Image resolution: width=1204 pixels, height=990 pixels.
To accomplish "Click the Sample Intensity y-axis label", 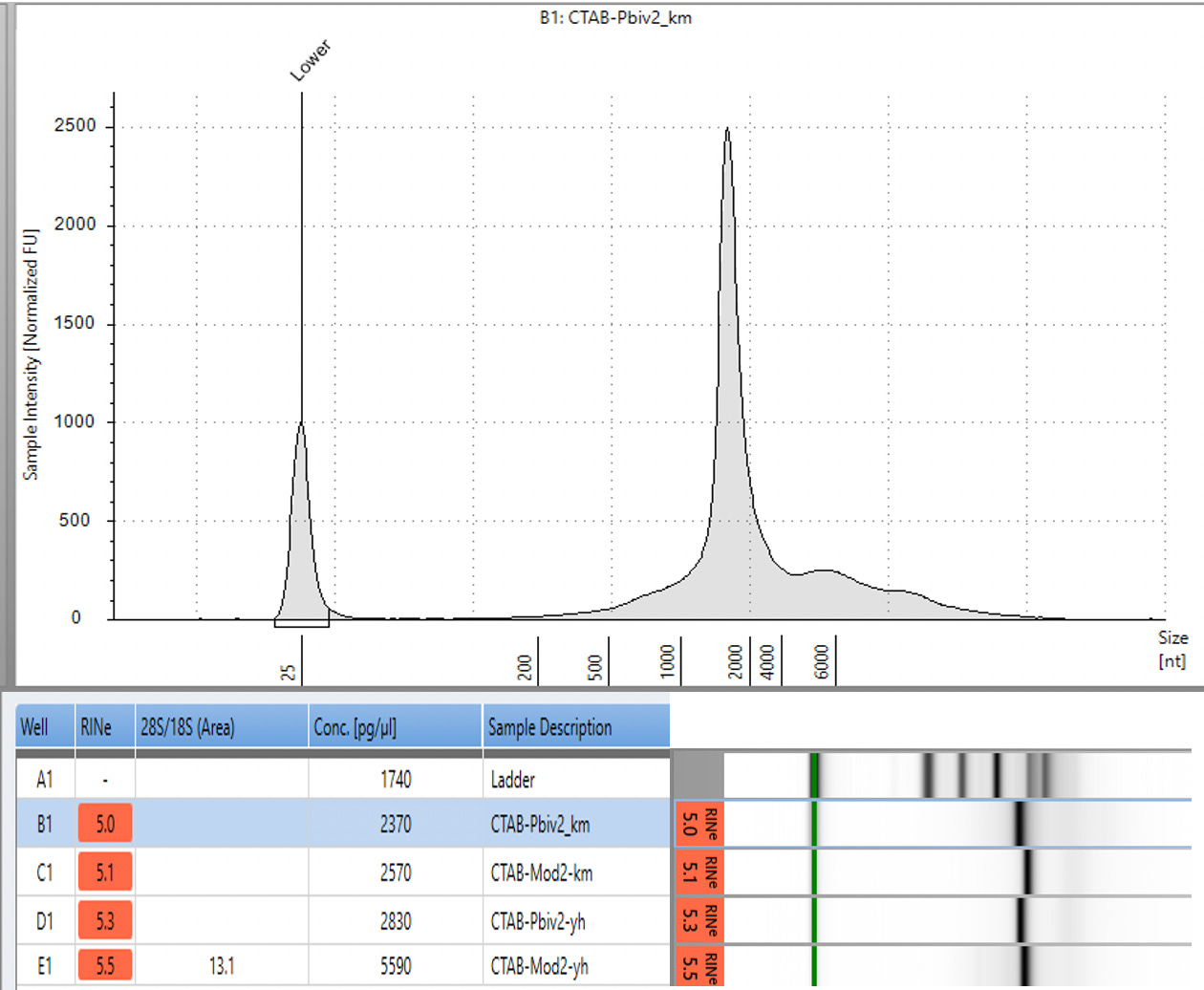I will coord(31,355).
